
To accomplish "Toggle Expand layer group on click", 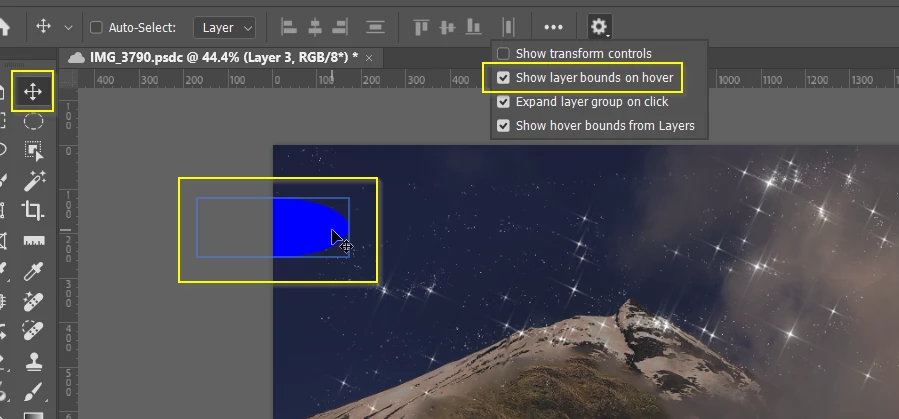I will [x=503, y=102].
